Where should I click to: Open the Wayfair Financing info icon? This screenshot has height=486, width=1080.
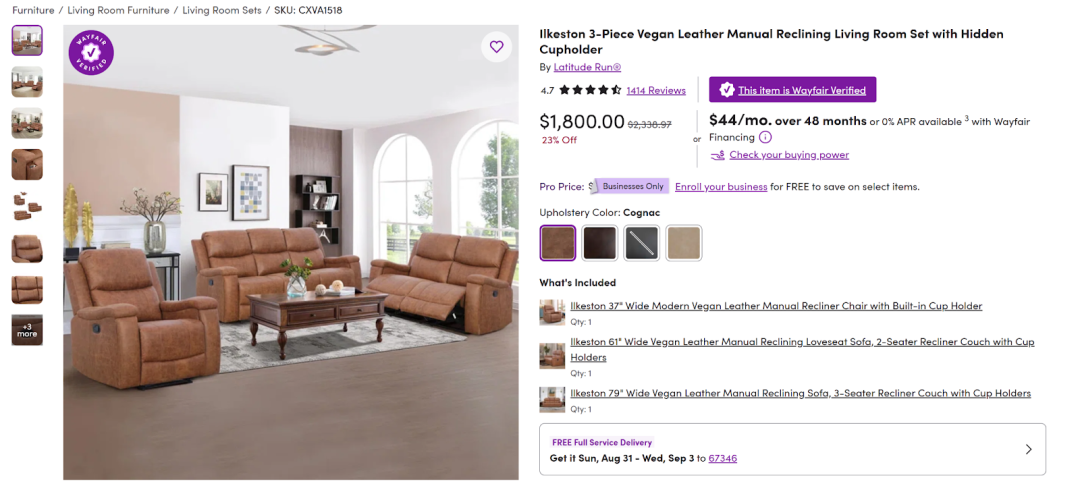765,137
